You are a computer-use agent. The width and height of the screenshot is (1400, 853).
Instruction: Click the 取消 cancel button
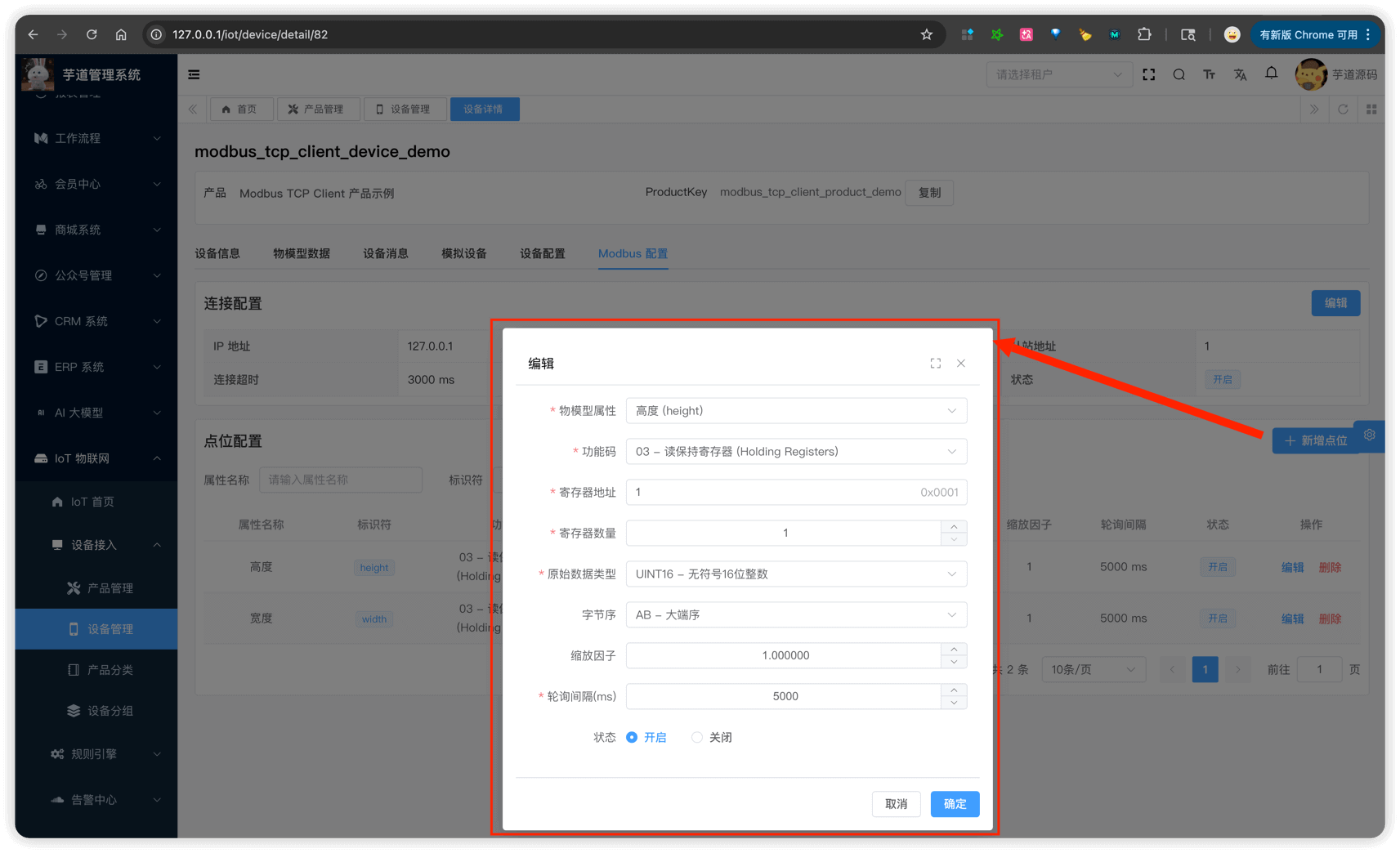coord(896,804)
